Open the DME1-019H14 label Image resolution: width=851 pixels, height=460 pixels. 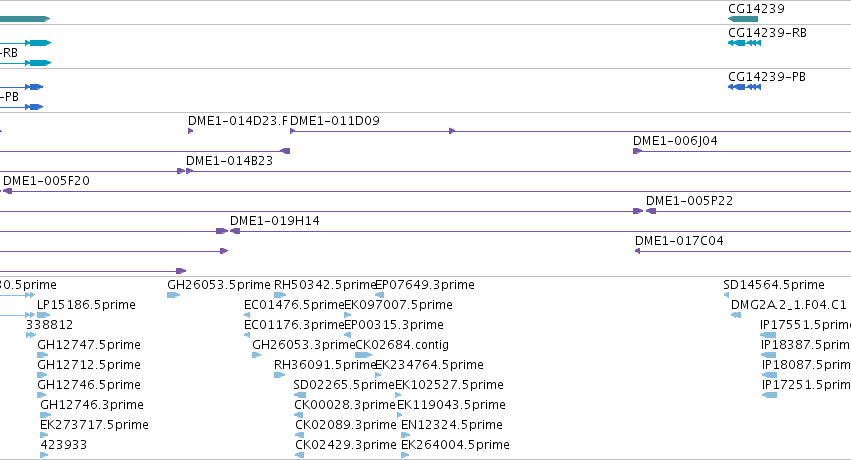(275, 221)
